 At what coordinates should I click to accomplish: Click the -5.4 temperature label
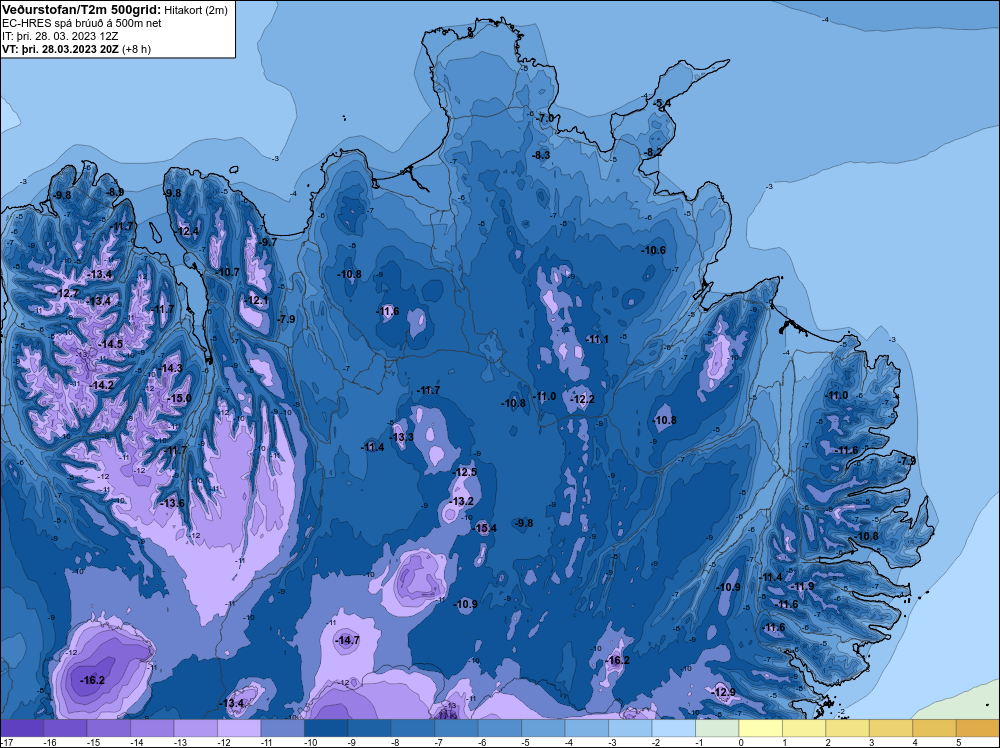pyautogui.click(x=663, y=103)
